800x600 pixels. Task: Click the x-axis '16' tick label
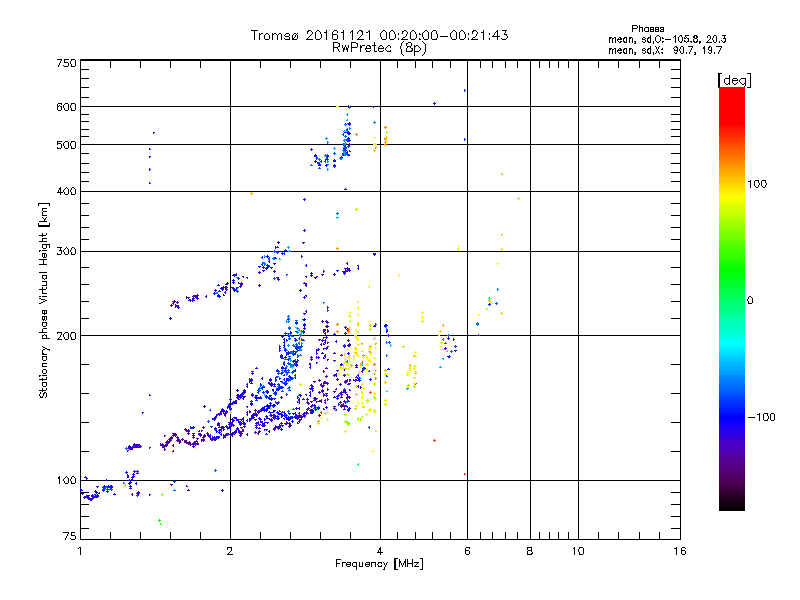(x=680, y=551)
